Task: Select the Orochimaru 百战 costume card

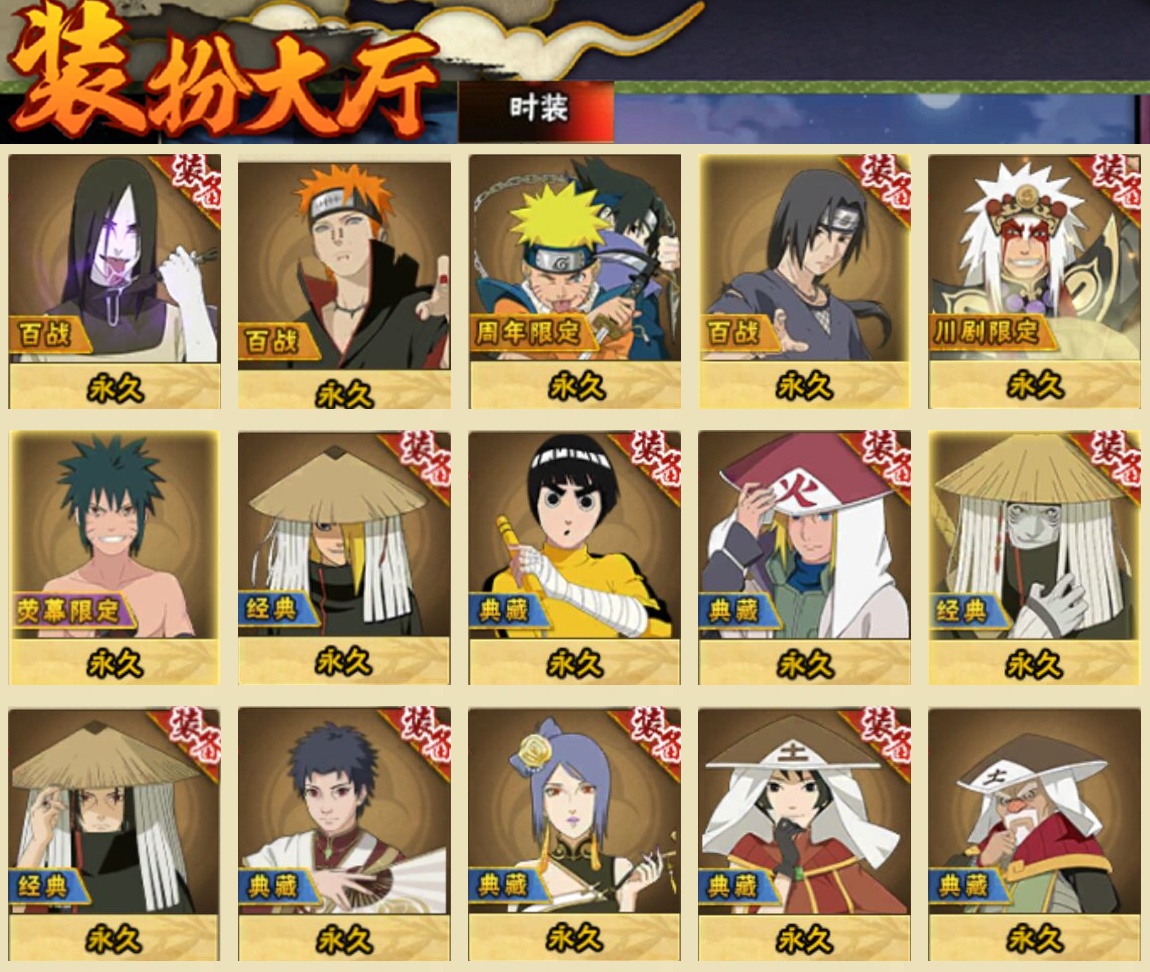Action: [x=114, y=281]
